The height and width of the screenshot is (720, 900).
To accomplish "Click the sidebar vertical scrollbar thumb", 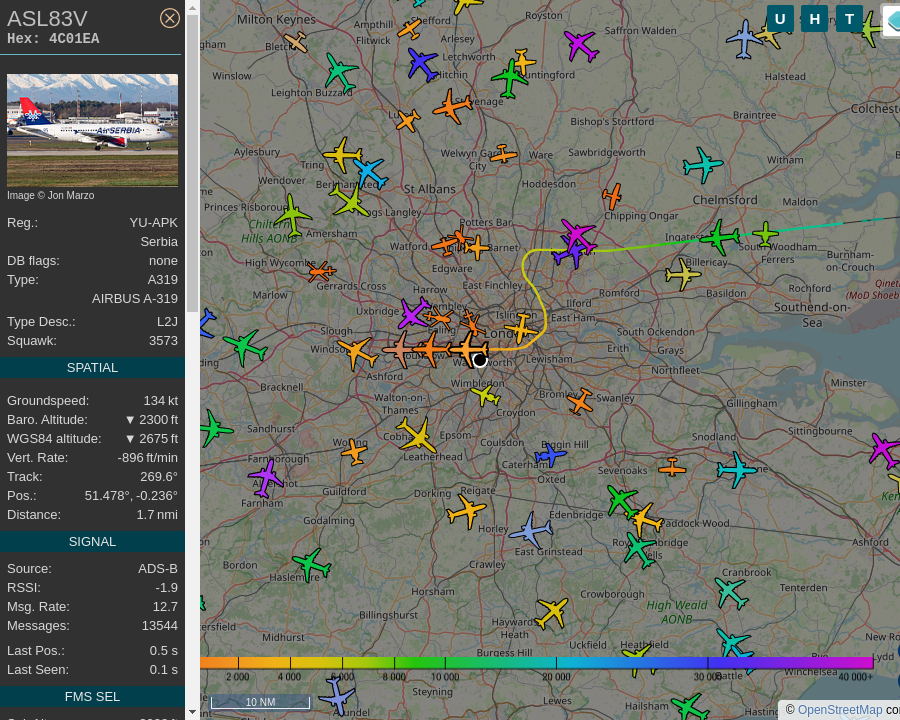I will click(192, 164).
